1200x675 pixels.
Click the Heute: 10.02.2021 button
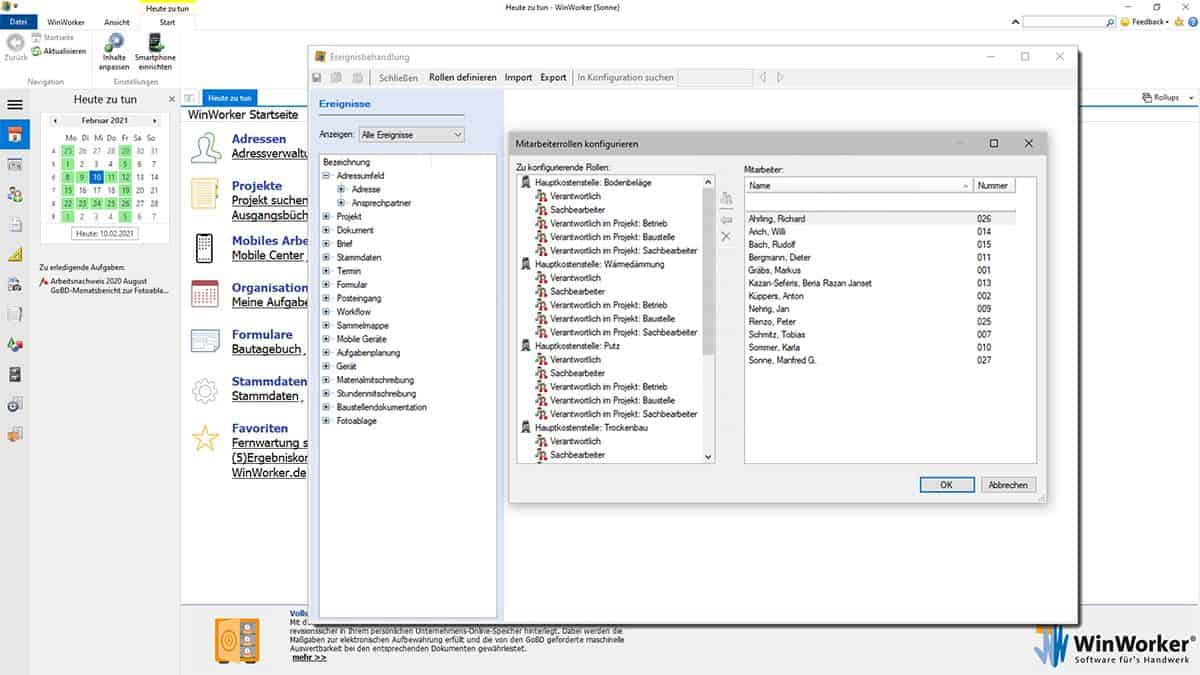tap(105, 233)
